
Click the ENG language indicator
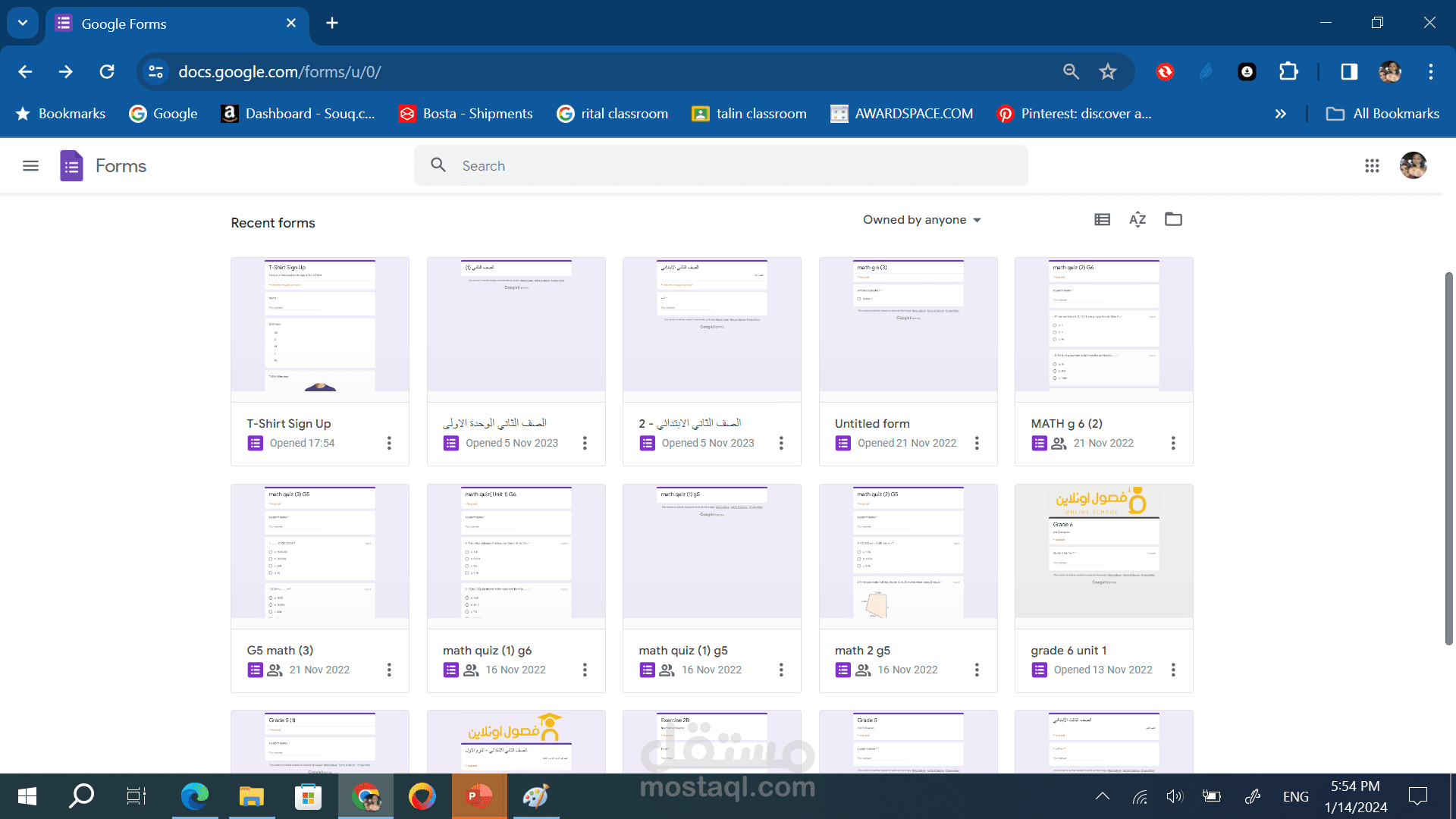click(x=1295, y=796)
